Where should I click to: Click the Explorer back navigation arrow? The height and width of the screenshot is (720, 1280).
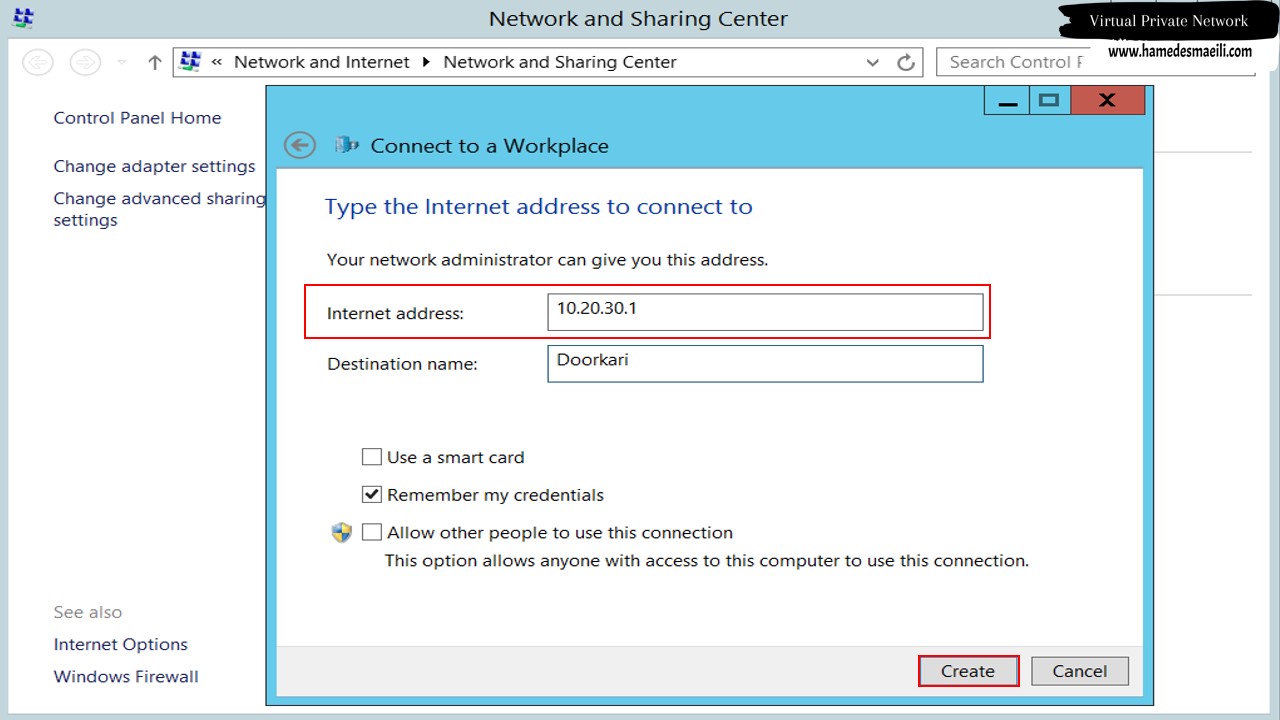(x=38, y=62)
